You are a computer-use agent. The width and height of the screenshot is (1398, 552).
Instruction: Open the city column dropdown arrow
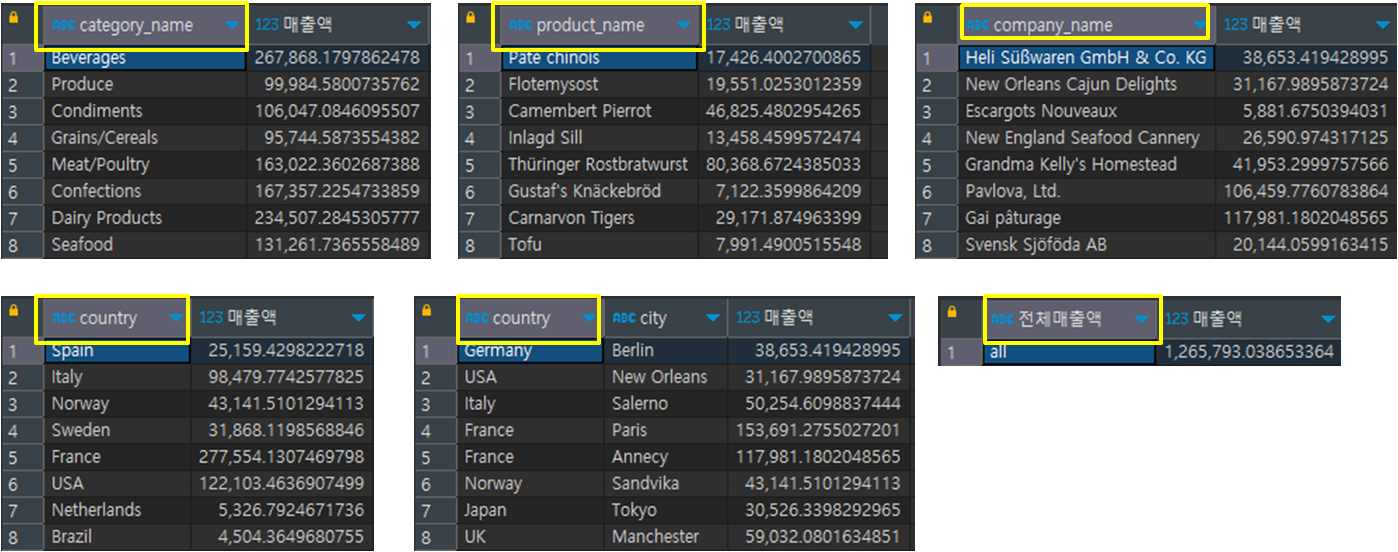pyautogui.click(x=713, y=319)
